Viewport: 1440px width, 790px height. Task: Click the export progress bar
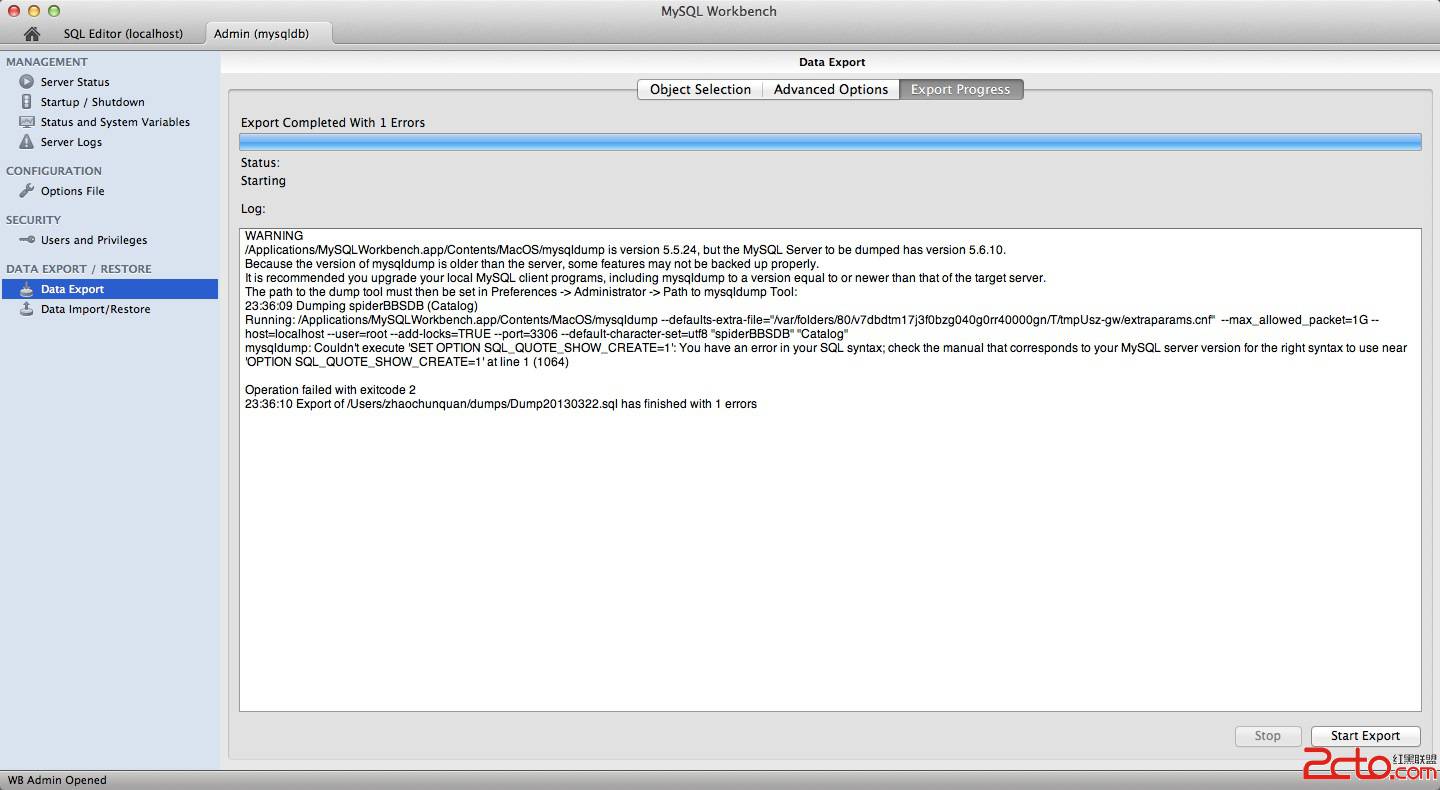point(830,142)
